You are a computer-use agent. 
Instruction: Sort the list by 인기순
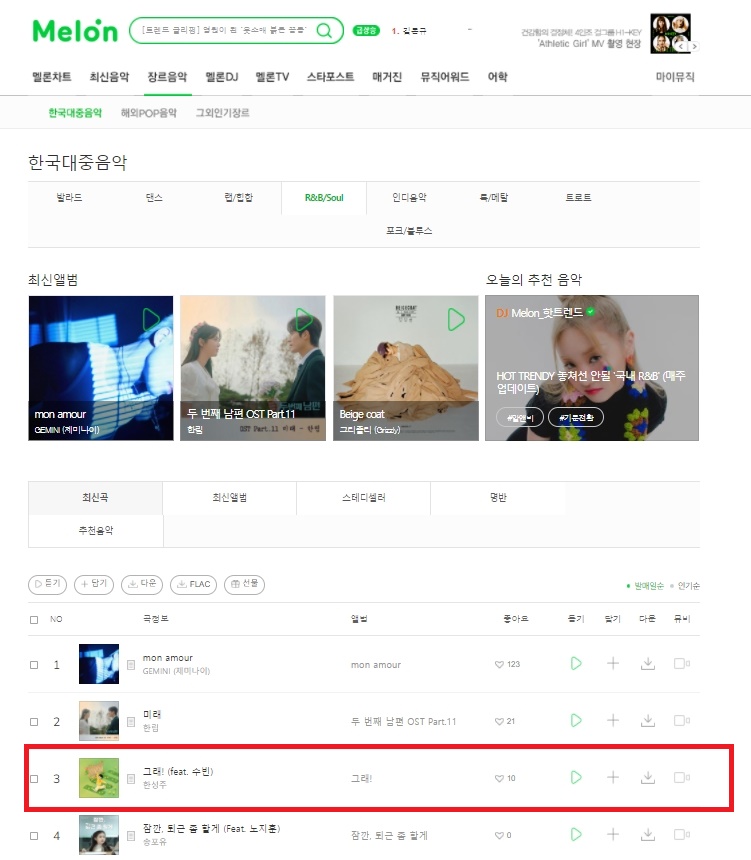tap(688, 586)
